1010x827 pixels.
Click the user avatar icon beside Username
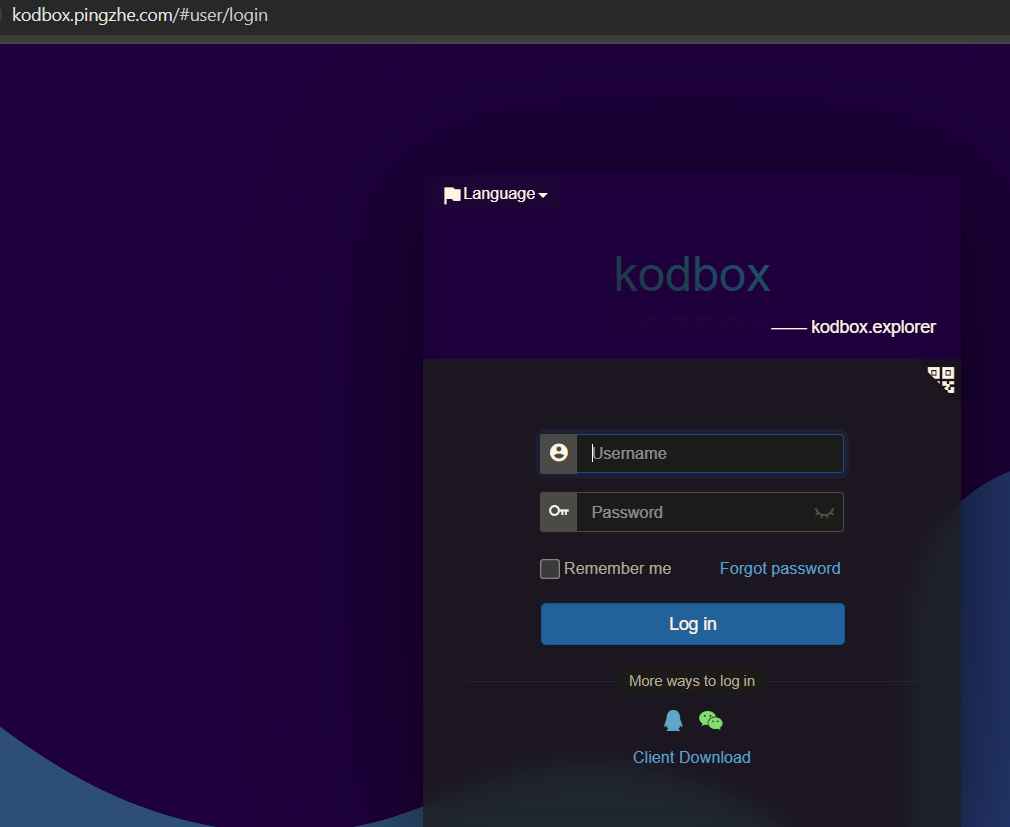(x=558, y=453)
